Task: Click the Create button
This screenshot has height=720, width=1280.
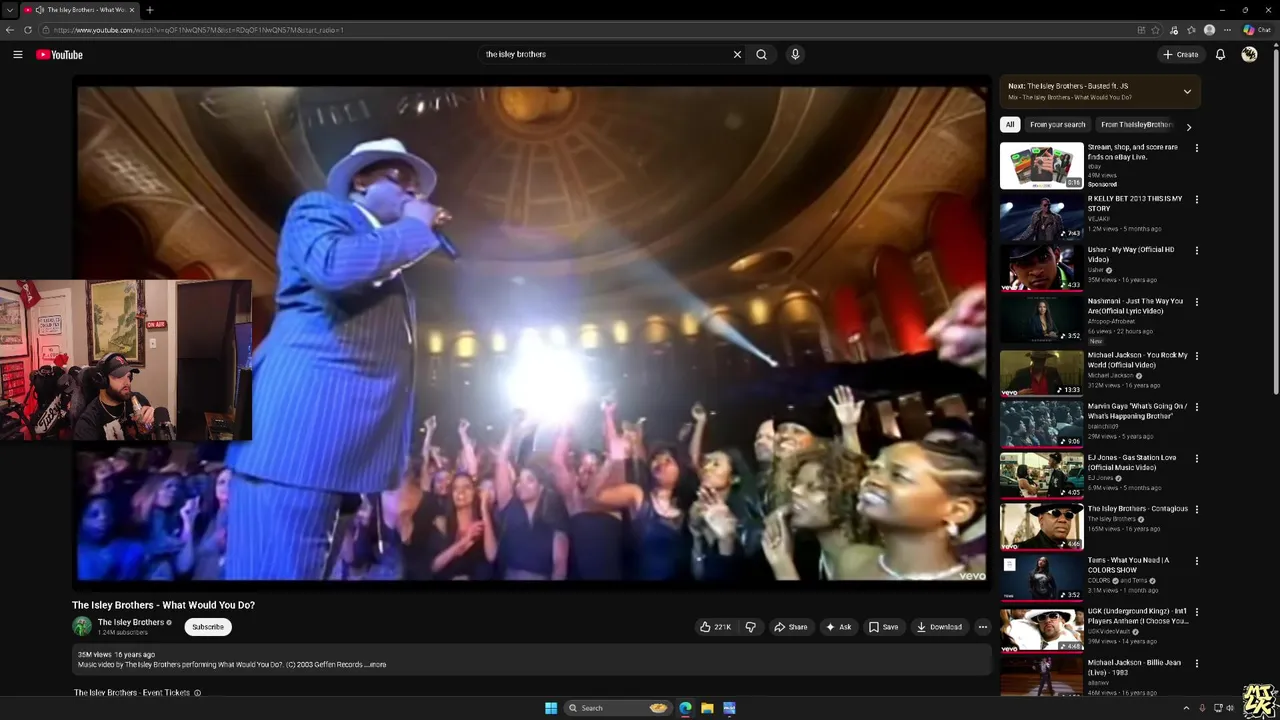Action: 1181,55
